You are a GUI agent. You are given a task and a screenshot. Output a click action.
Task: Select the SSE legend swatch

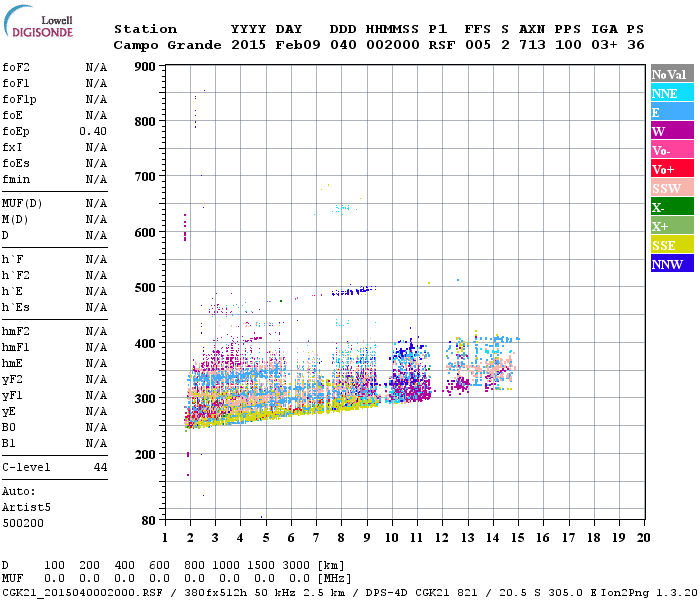tap(672, 245)
